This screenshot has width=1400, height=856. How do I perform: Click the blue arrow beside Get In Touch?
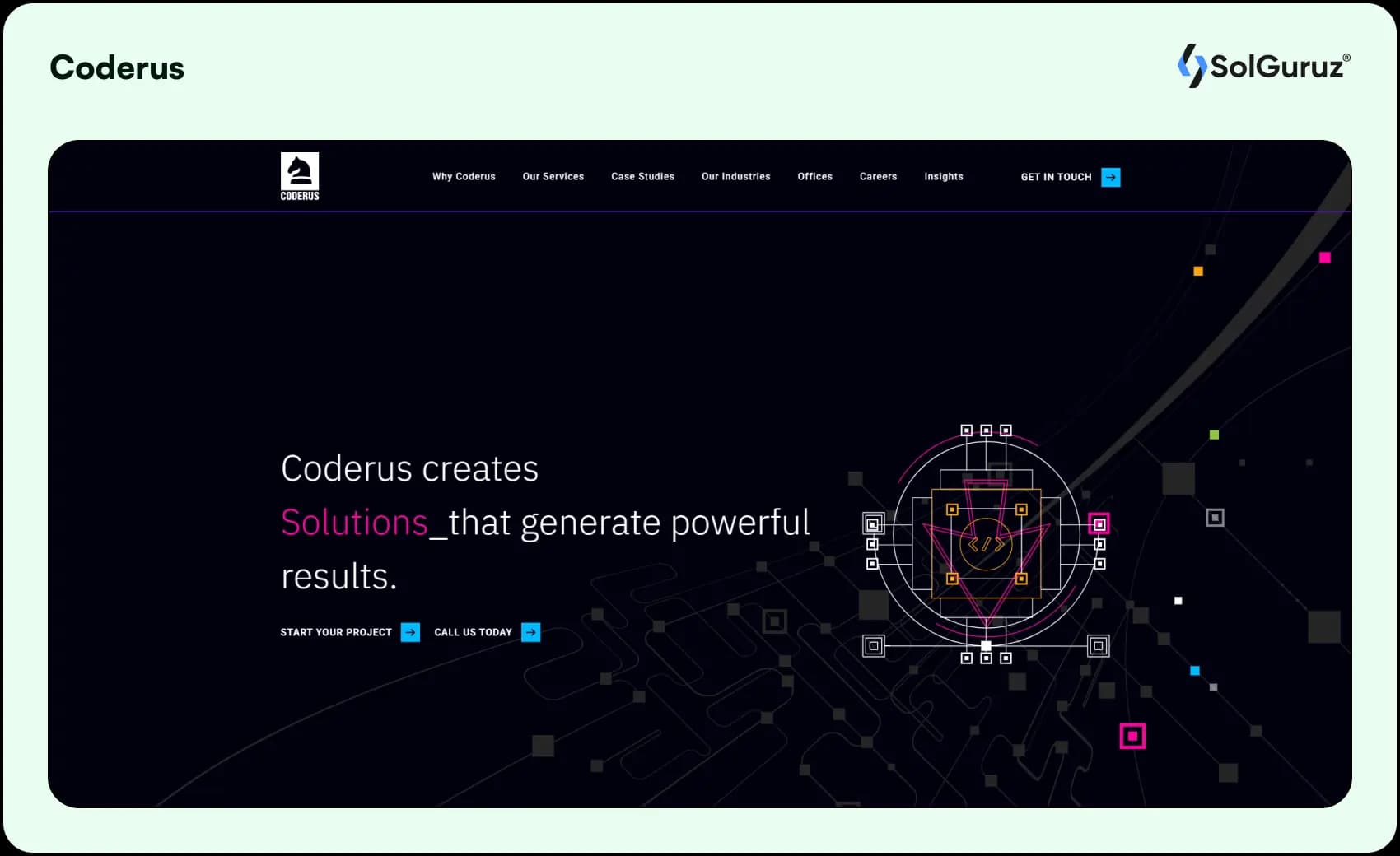1111,177
